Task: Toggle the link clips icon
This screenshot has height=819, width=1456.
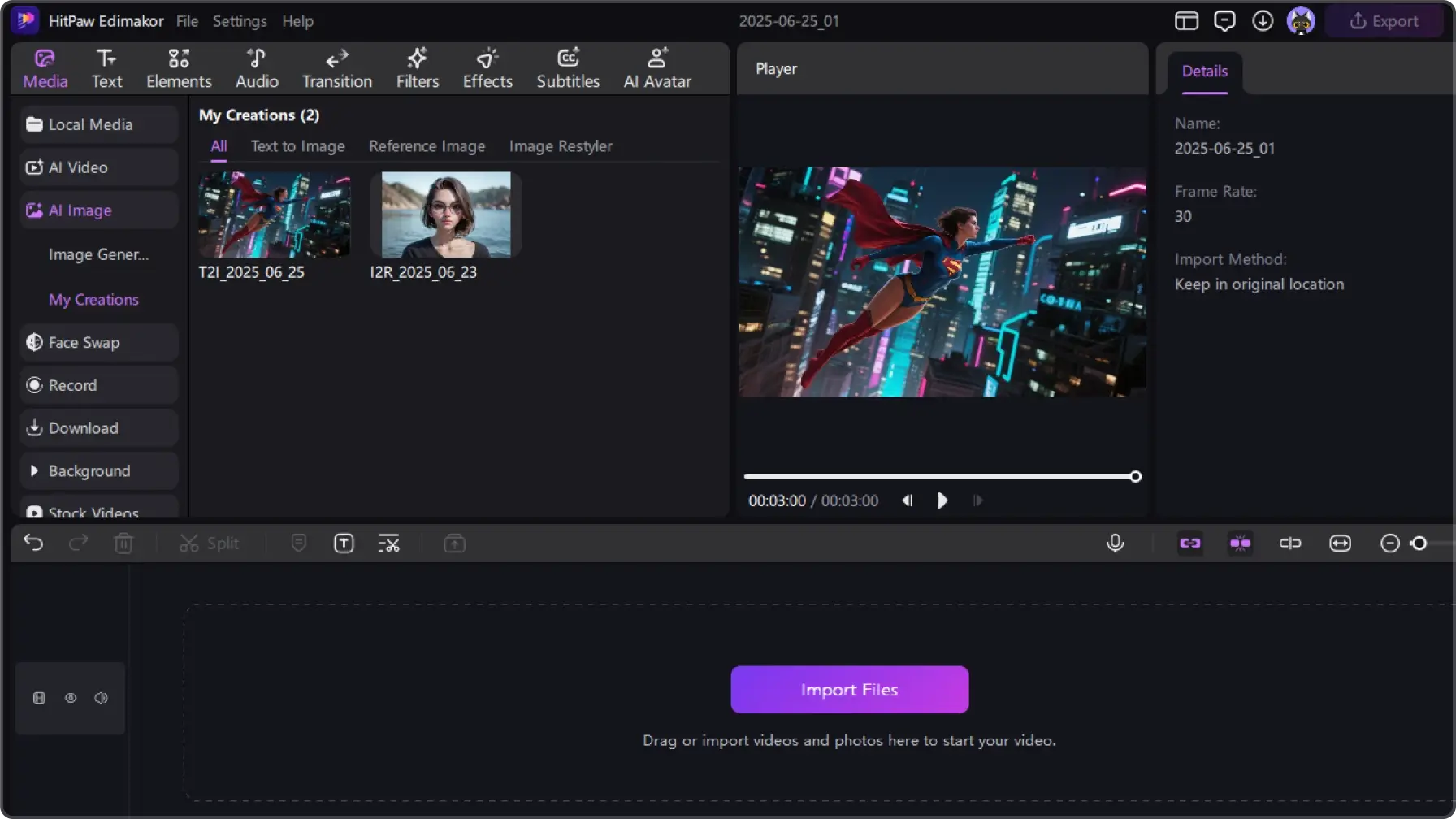Action: [x=1190, y=543]
